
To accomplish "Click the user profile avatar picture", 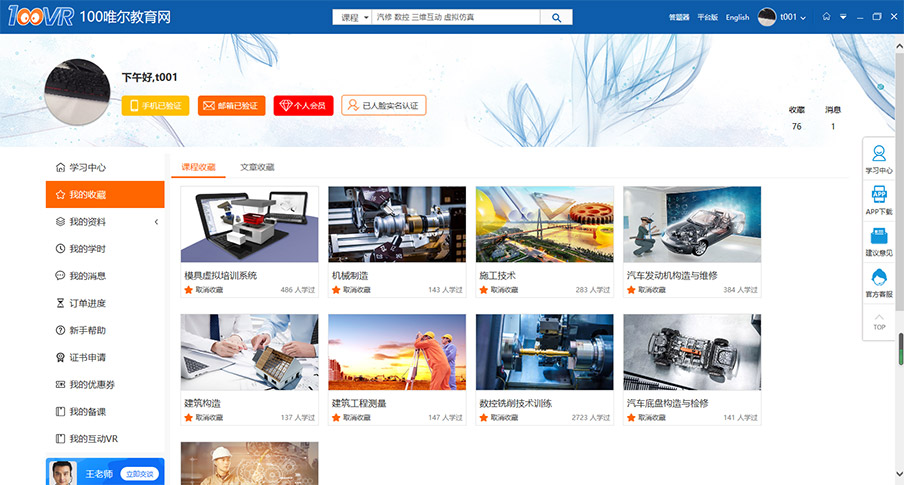I will pyautogui.click(x=77, y=102).
